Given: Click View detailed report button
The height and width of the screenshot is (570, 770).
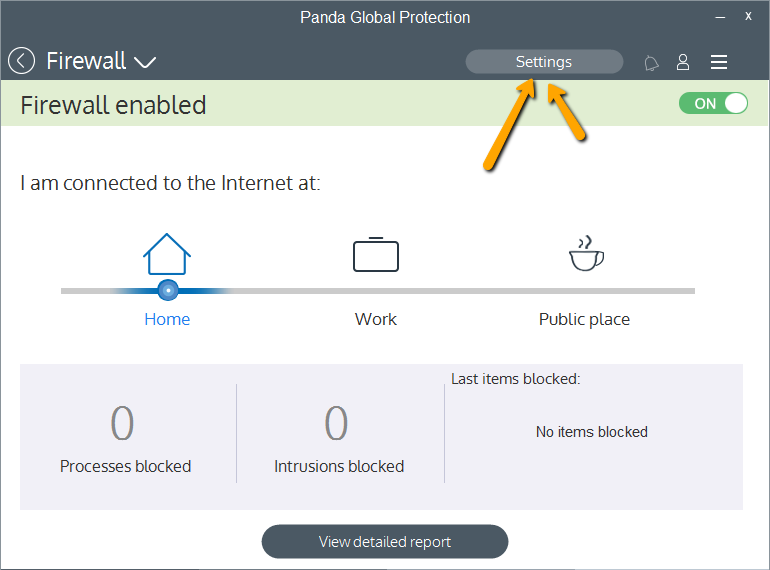Looking at the screenshot, I should pyautogui.click(x=385, y=542).
